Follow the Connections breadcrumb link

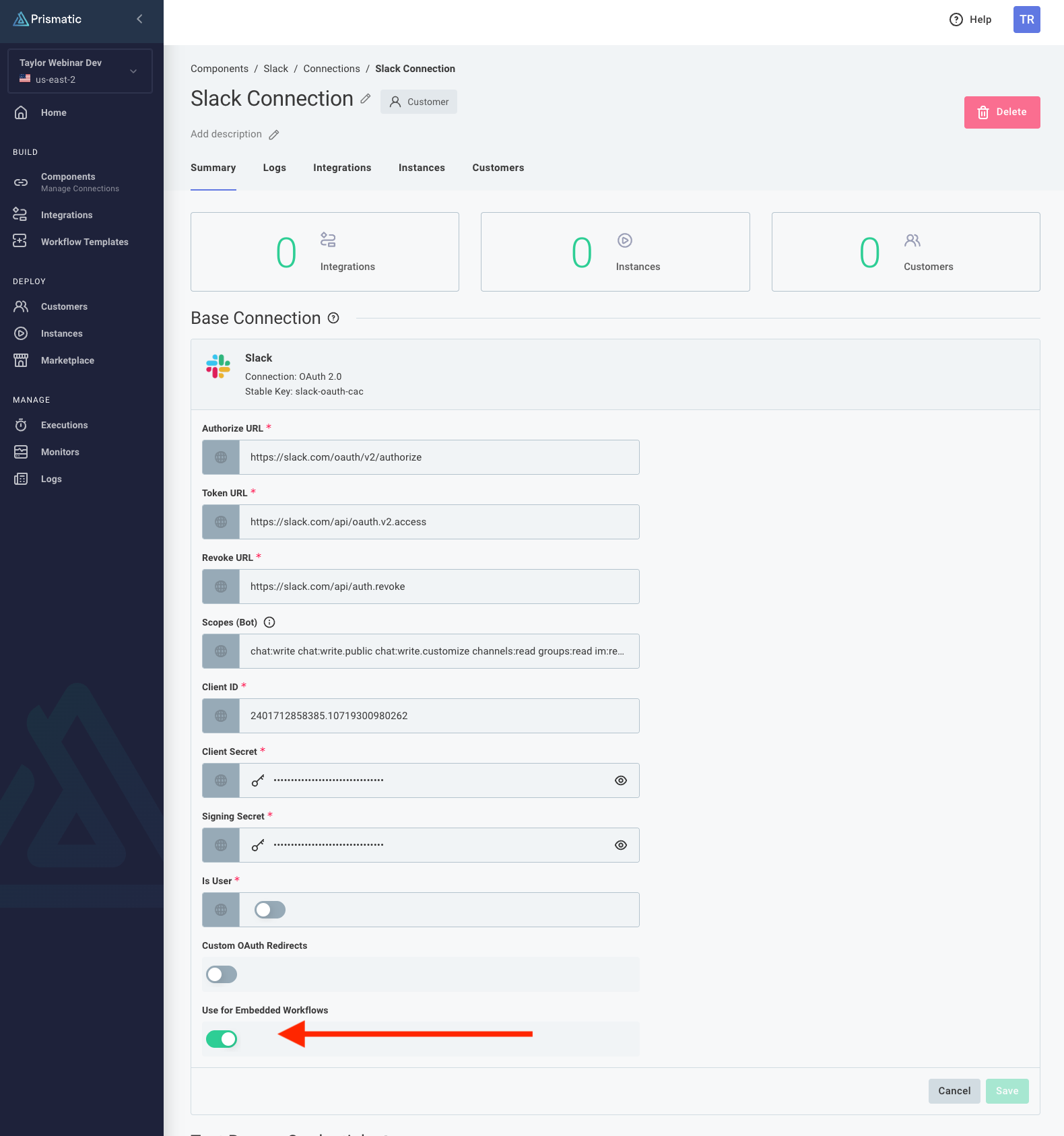[x=331, y=69]
